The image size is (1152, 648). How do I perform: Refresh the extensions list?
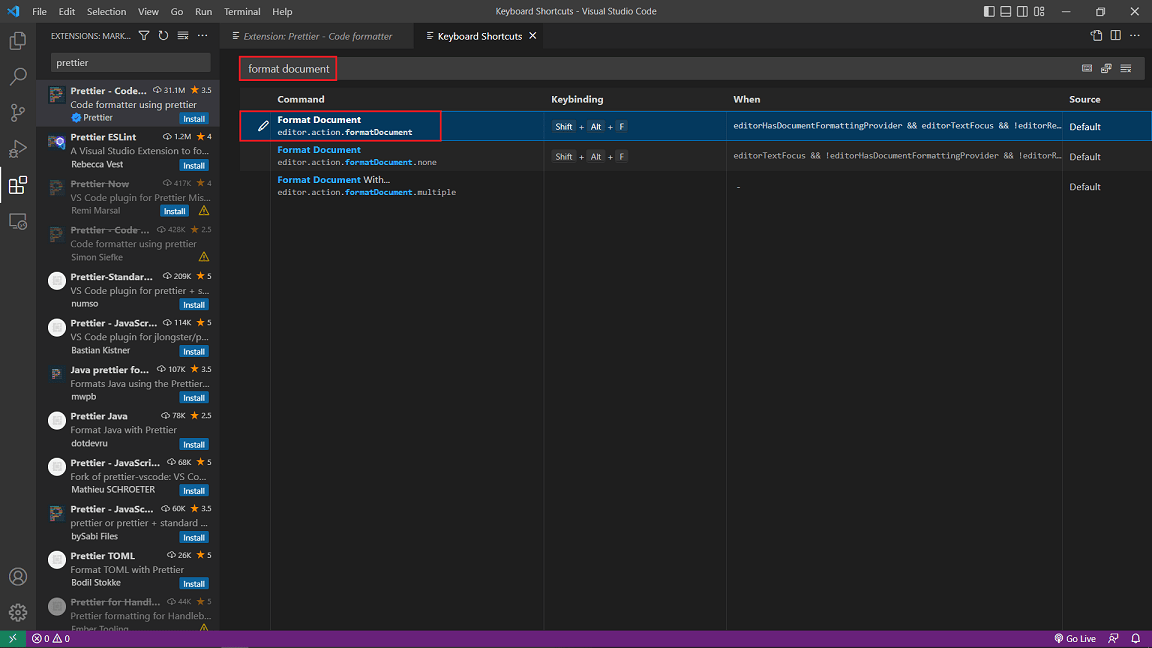(163, 36)
